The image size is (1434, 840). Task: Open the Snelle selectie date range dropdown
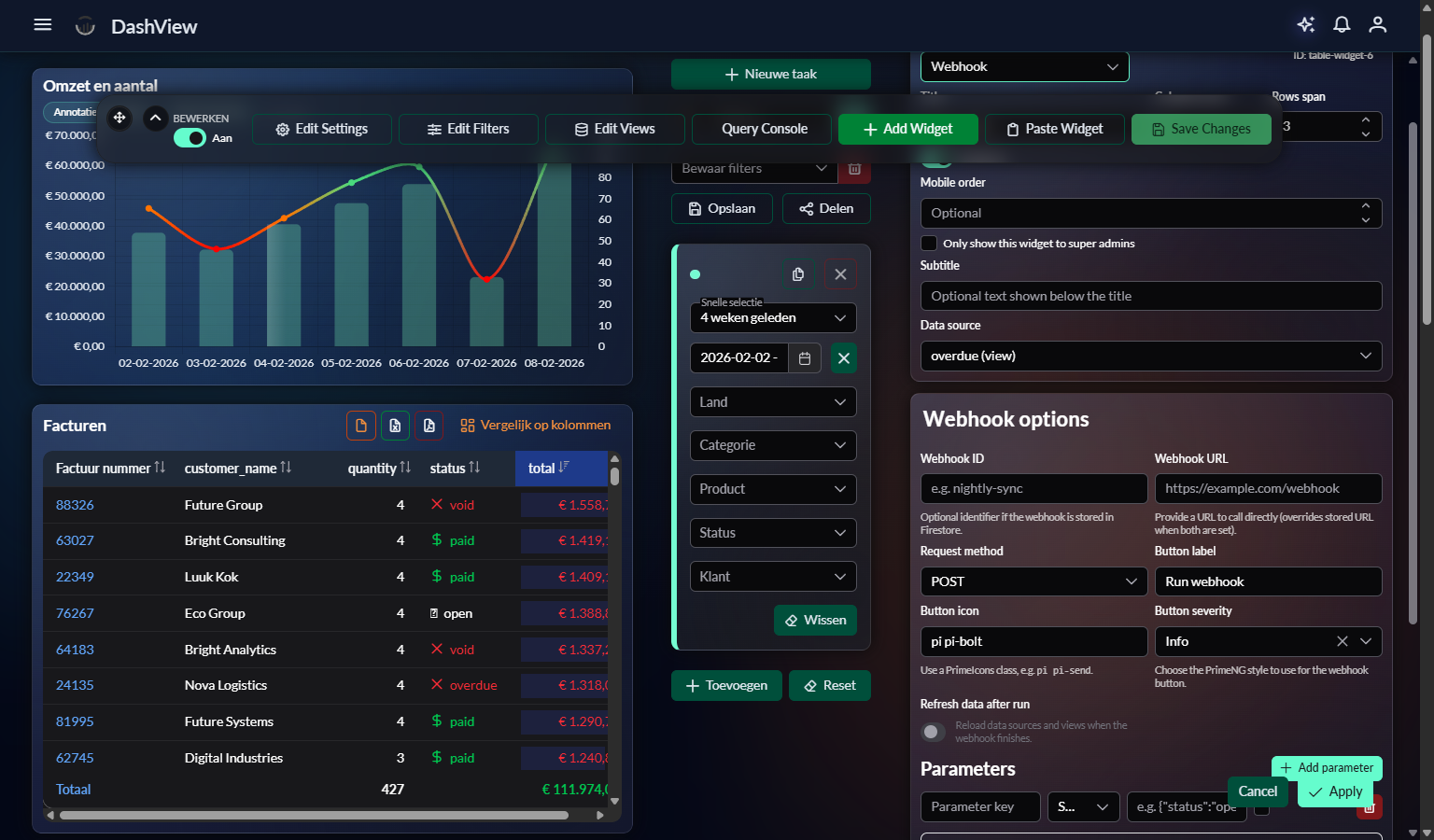[x=772, y=317]
